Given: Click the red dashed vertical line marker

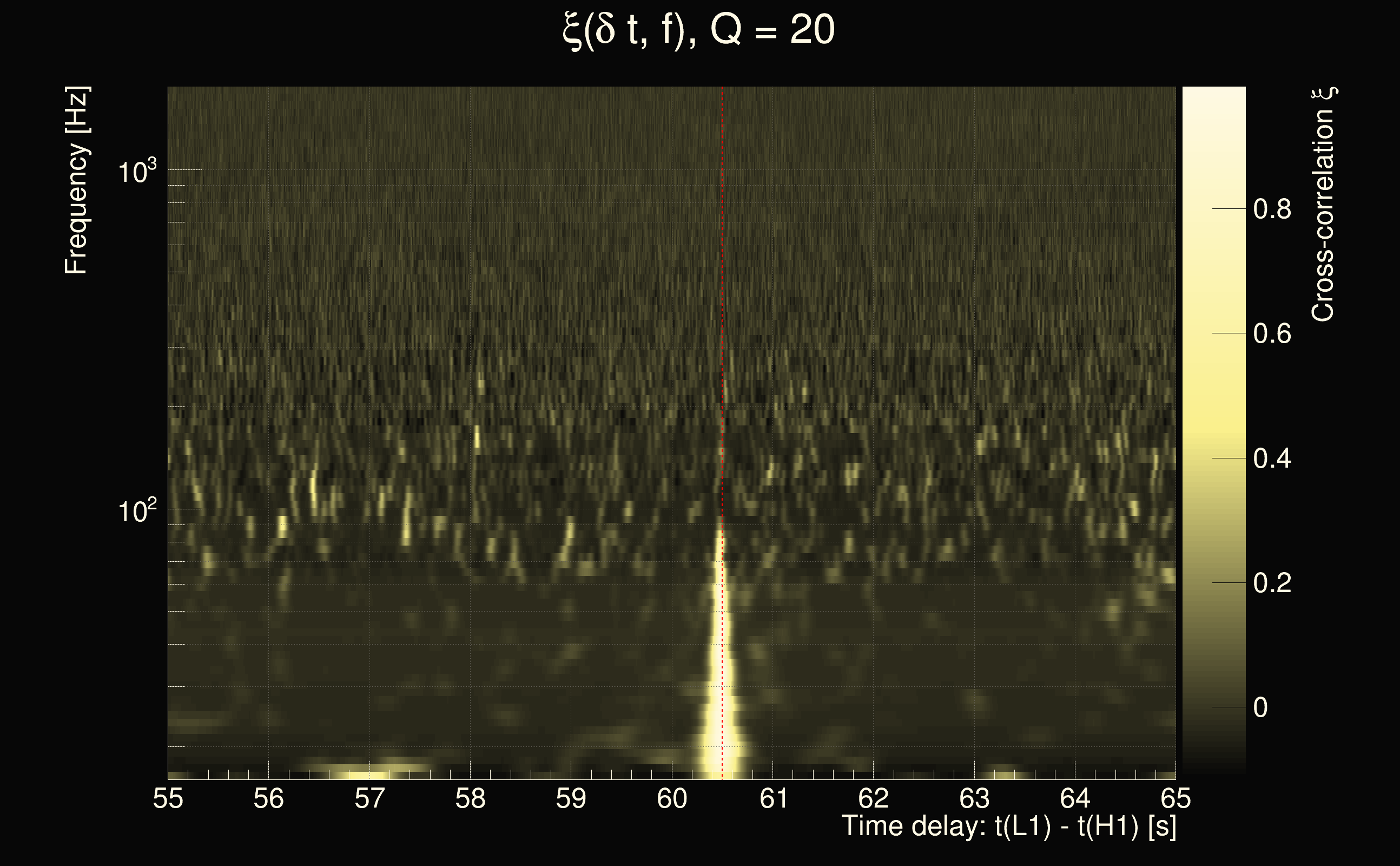Looking at the screenshot, I should [722, 286].
